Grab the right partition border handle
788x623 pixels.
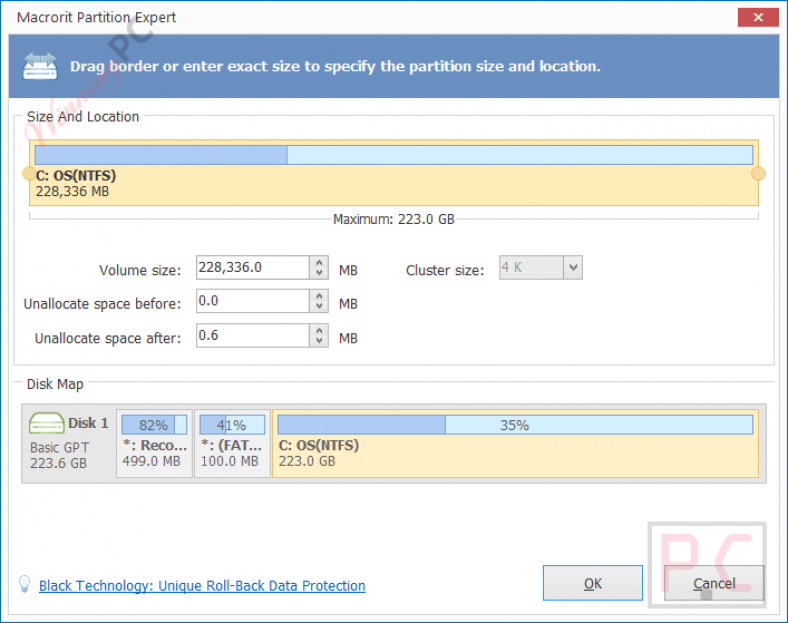[x=758, y=173]
